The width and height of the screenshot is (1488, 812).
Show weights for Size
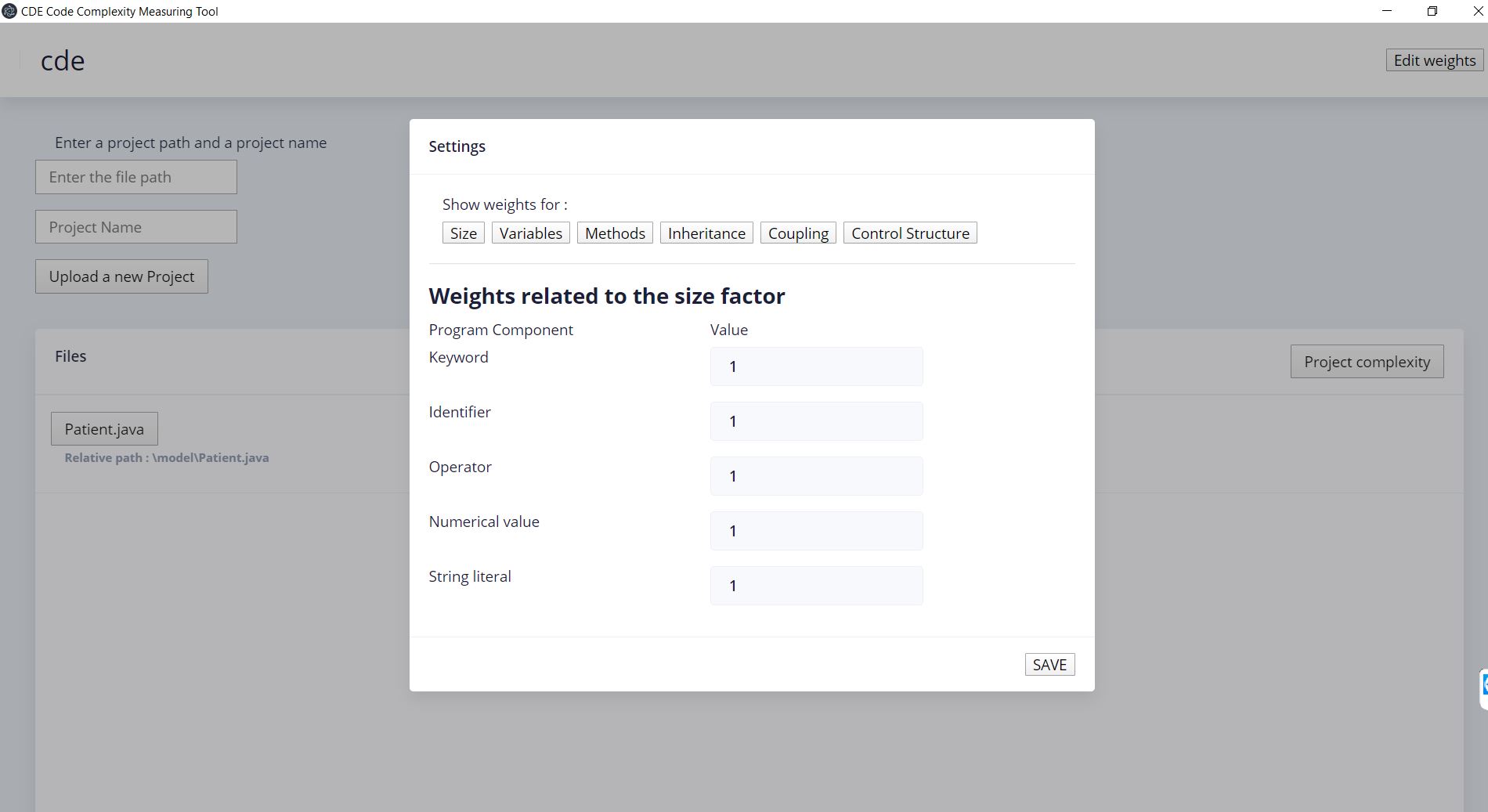pyautogui.click(x=463, y=233)
